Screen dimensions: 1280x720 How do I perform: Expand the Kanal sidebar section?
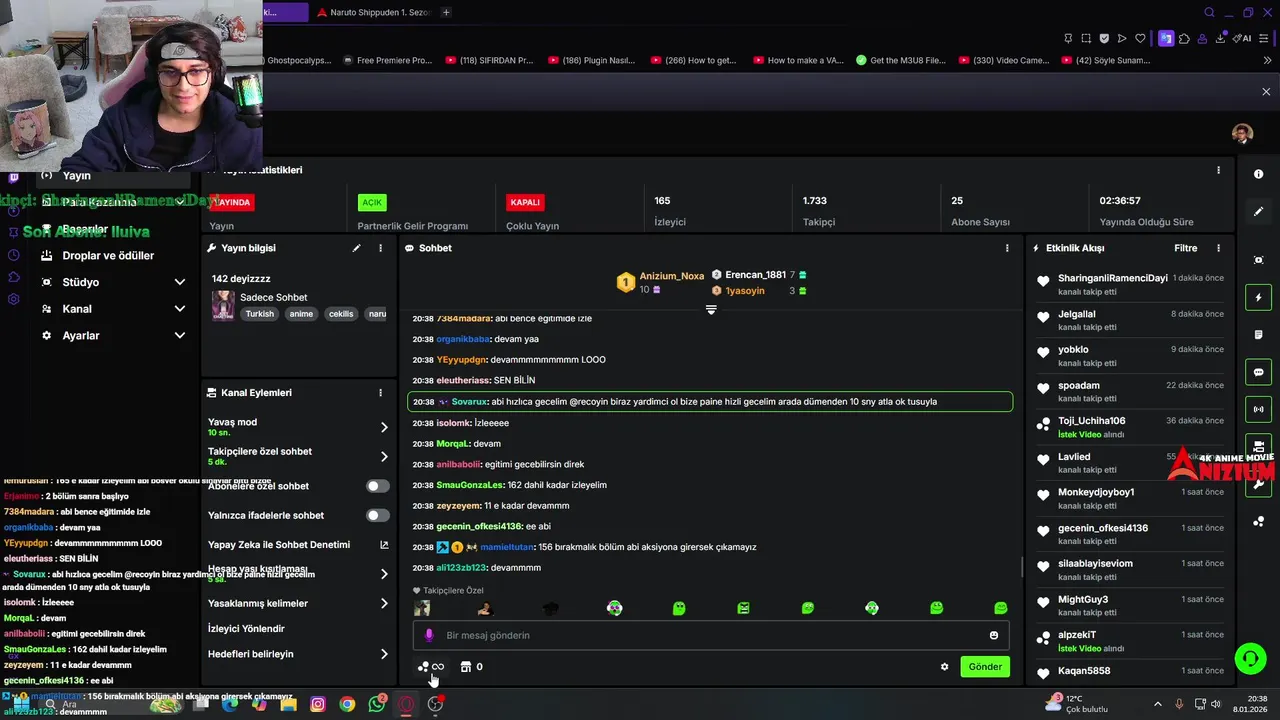pos(180,309)
